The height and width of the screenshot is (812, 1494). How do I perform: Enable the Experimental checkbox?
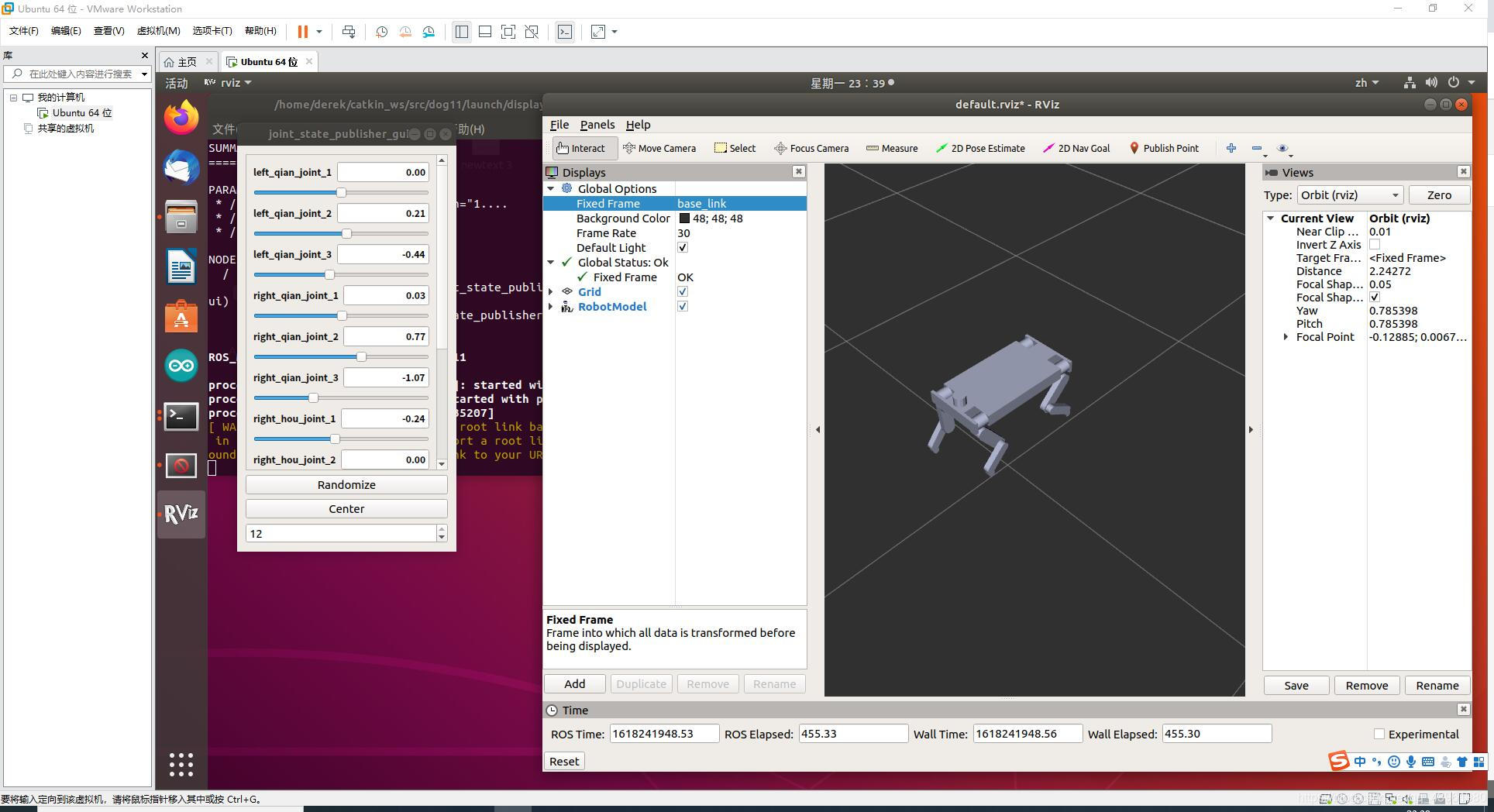(x=1379, y=734)
